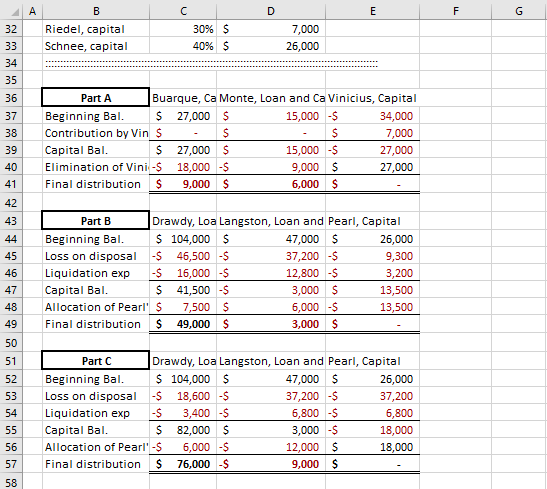Select row 41 header

11,184
